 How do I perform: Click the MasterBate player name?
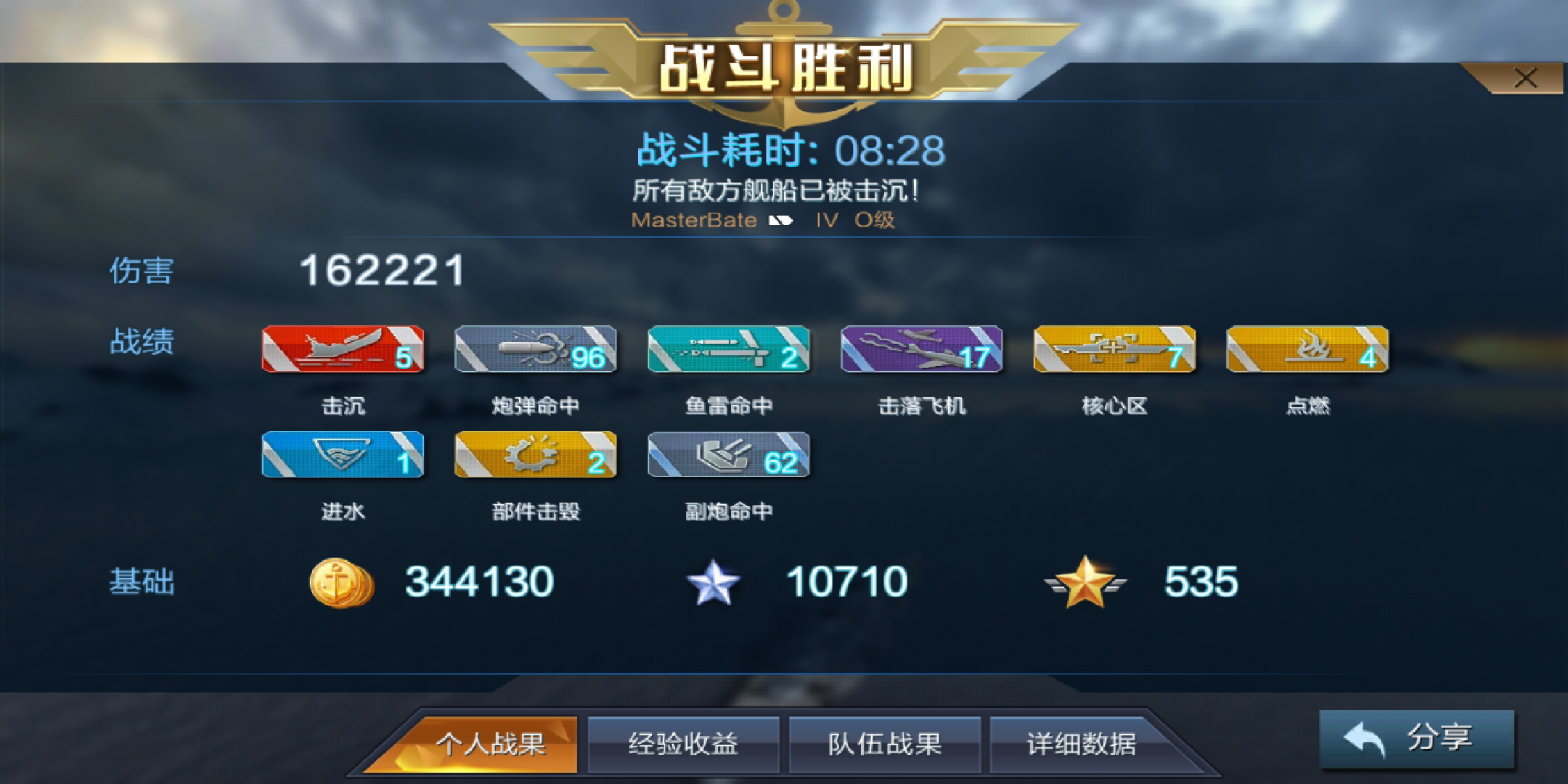[x=694, y=220]
